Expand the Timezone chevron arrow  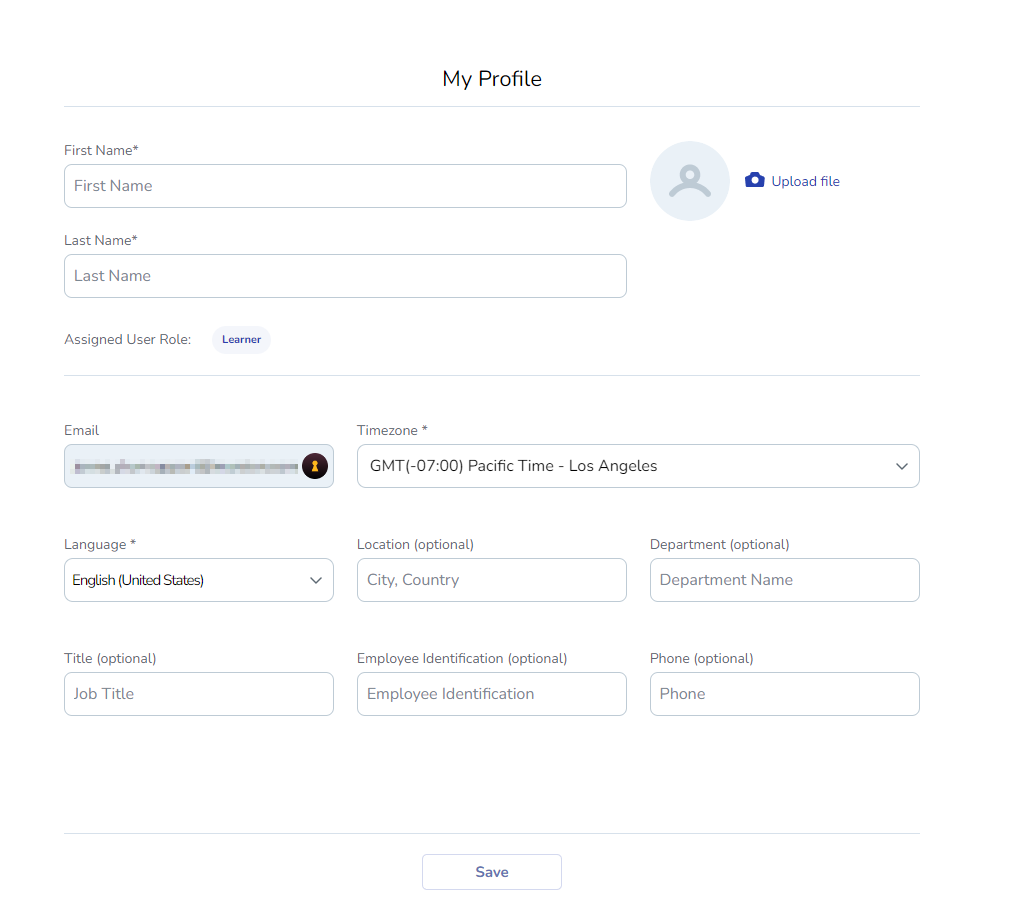[901, 466]
